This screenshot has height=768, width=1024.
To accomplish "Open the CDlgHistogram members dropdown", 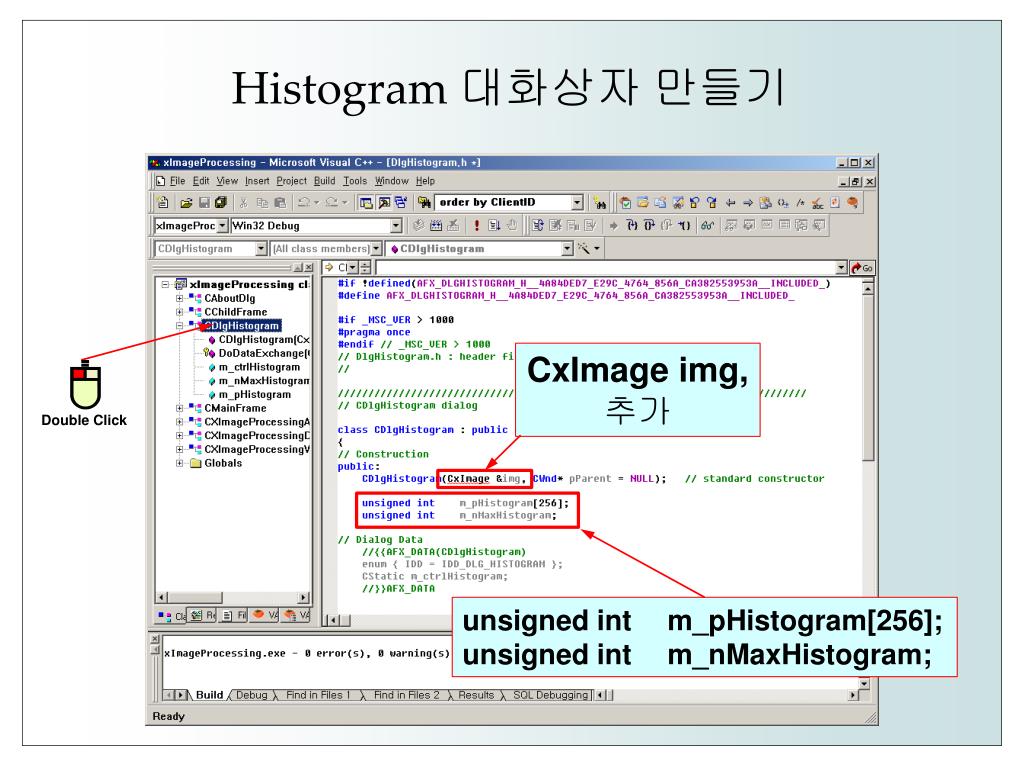I will [568, 249].
